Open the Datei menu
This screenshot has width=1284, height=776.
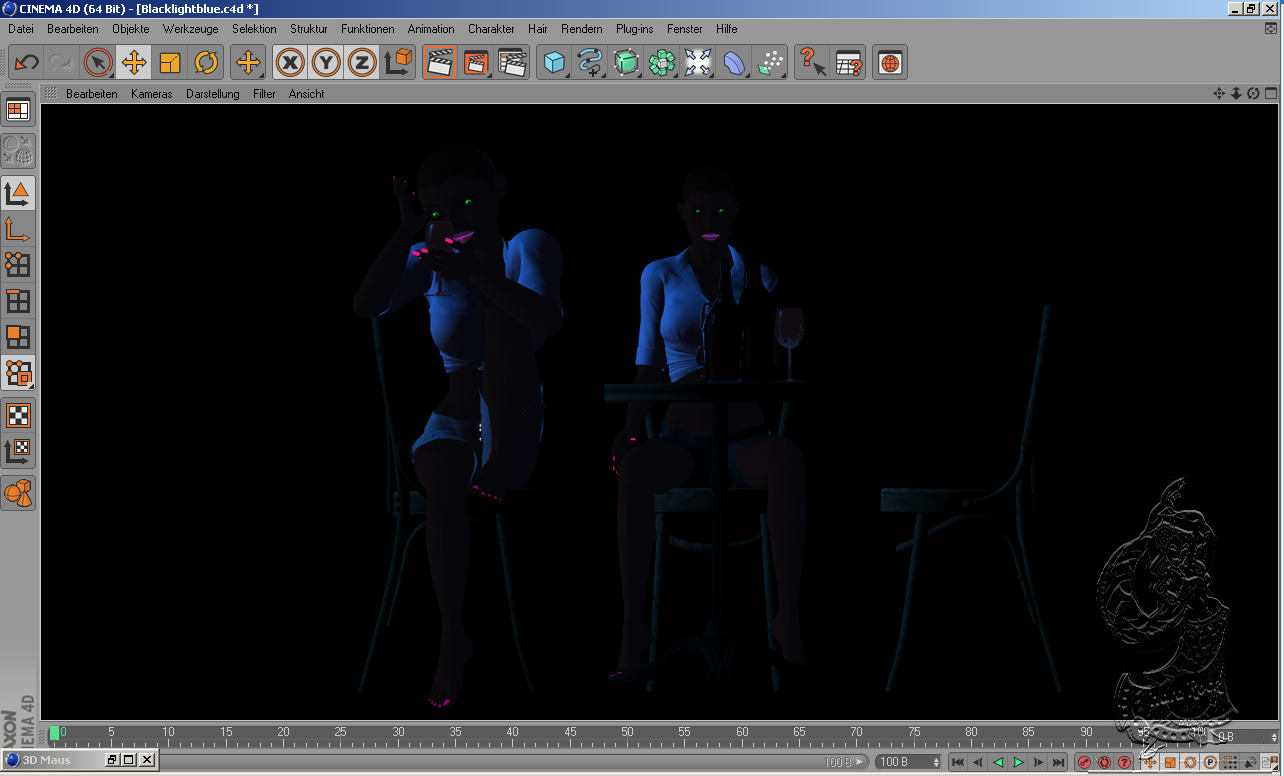tap(21, 29)
